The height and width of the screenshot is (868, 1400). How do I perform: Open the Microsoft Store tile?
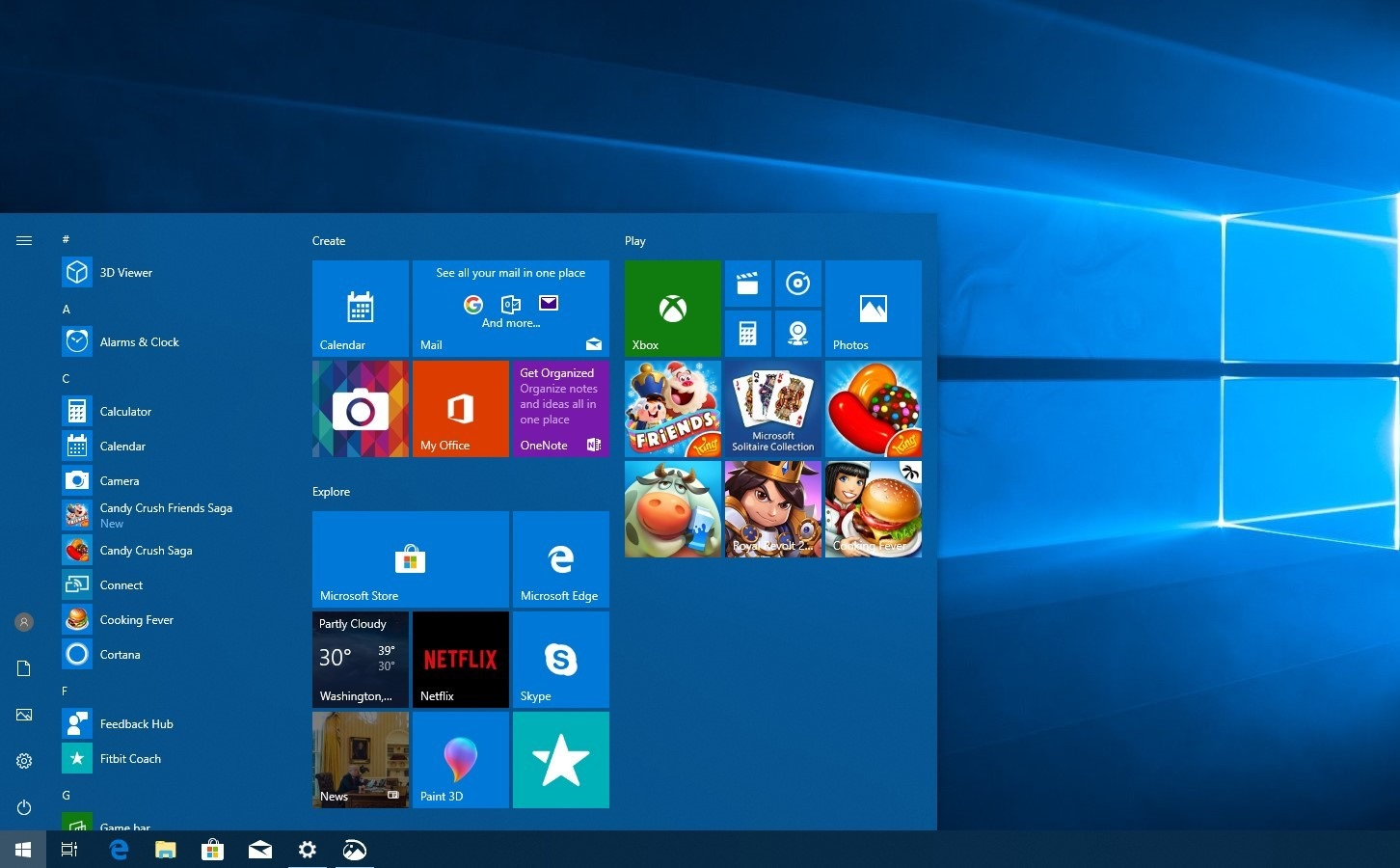point(411,559)
